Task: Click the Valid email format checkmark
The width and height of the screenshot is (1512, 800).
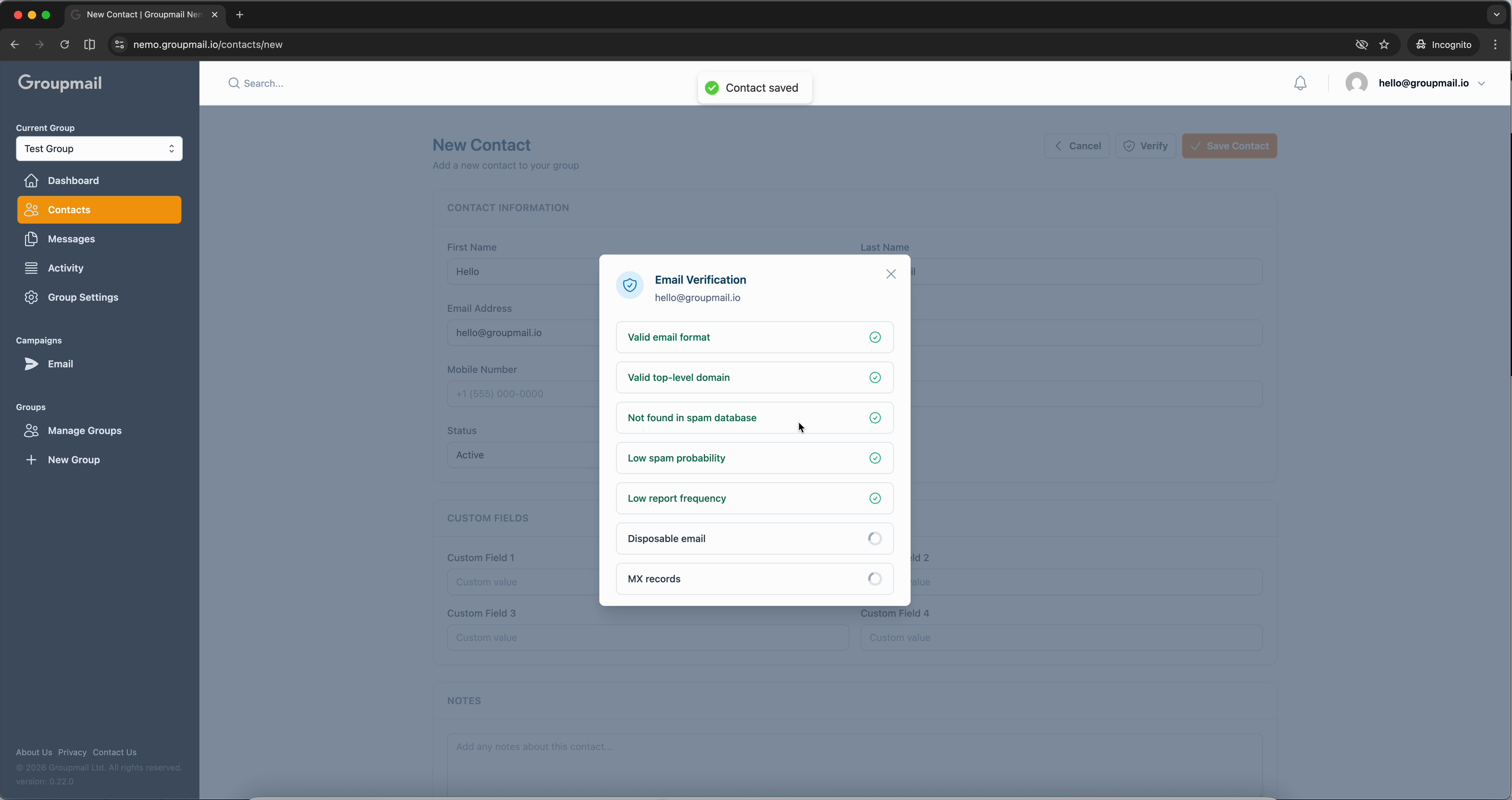Action: 874,337
